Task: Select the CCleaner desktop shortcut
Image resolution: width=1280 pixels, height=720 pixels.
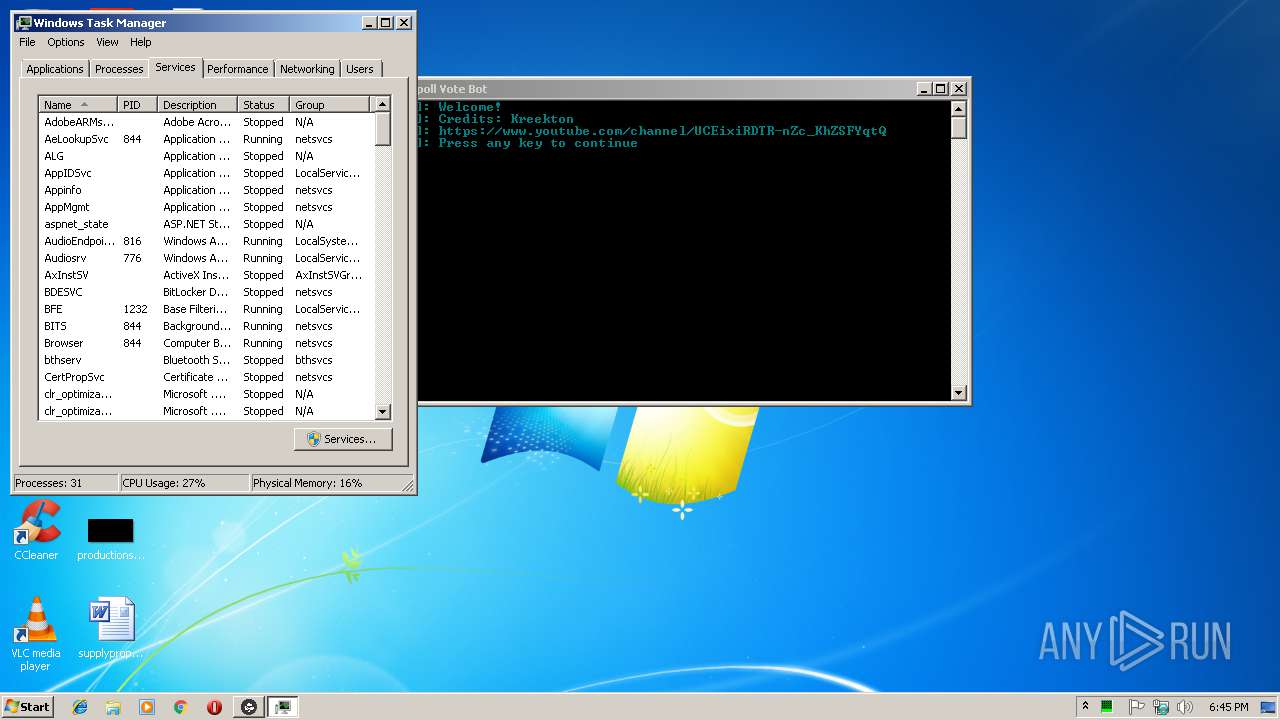Action: (36, 531)
